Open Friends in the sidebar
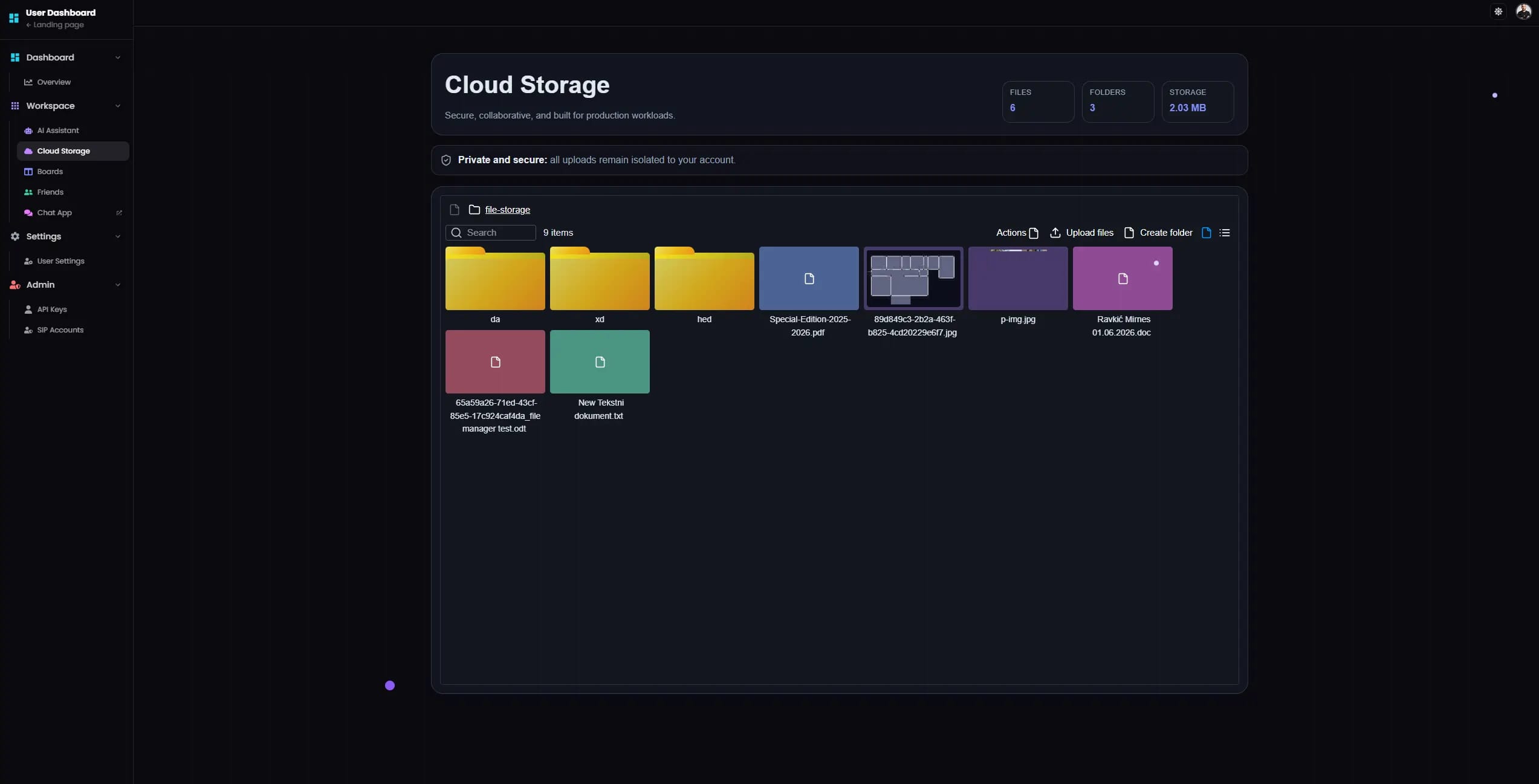 click(73, 192)
